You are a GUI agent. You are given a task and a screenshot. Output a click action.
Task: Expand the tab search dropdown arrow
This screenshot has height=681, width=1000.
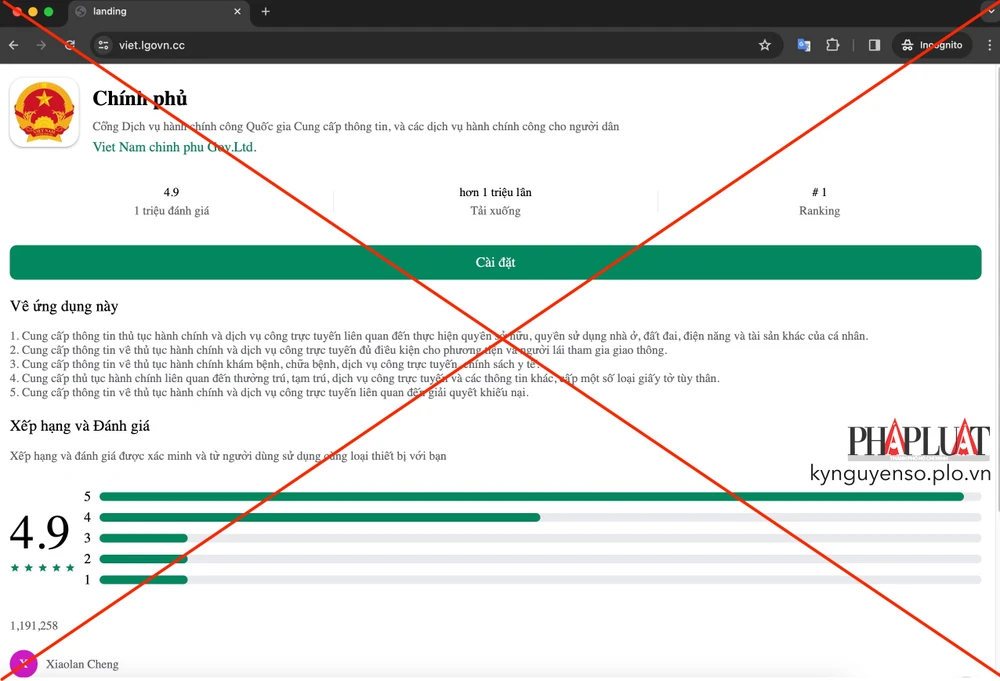click(989, 12)
